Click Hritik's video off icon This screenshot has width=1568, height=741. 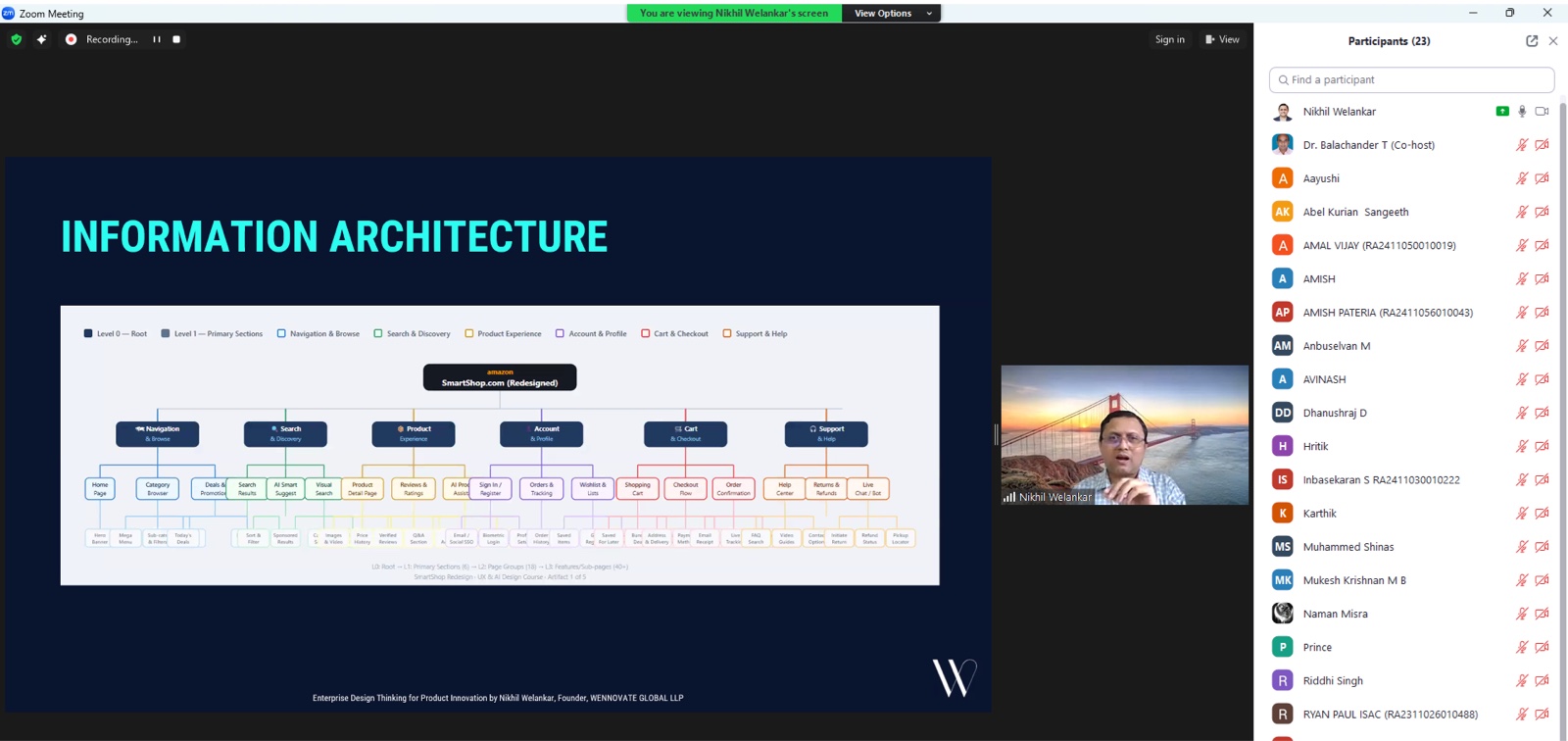pos(1542,446)
